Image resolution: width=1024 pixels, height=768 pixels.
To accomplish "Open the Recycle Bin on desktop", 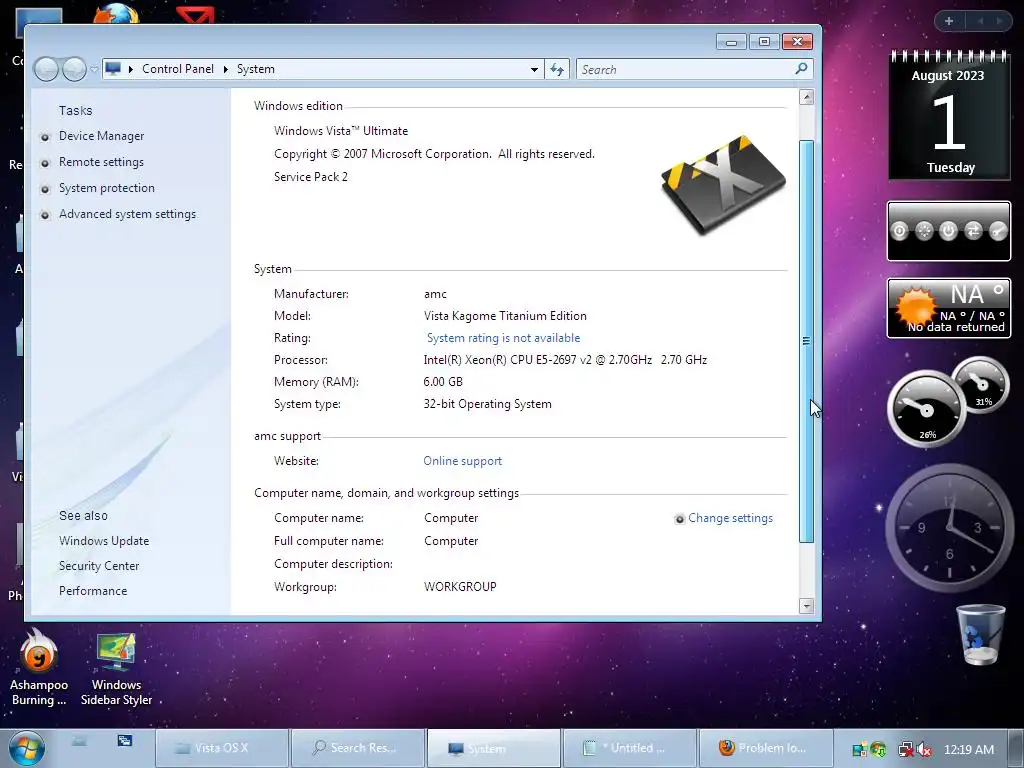I will 980,633.
